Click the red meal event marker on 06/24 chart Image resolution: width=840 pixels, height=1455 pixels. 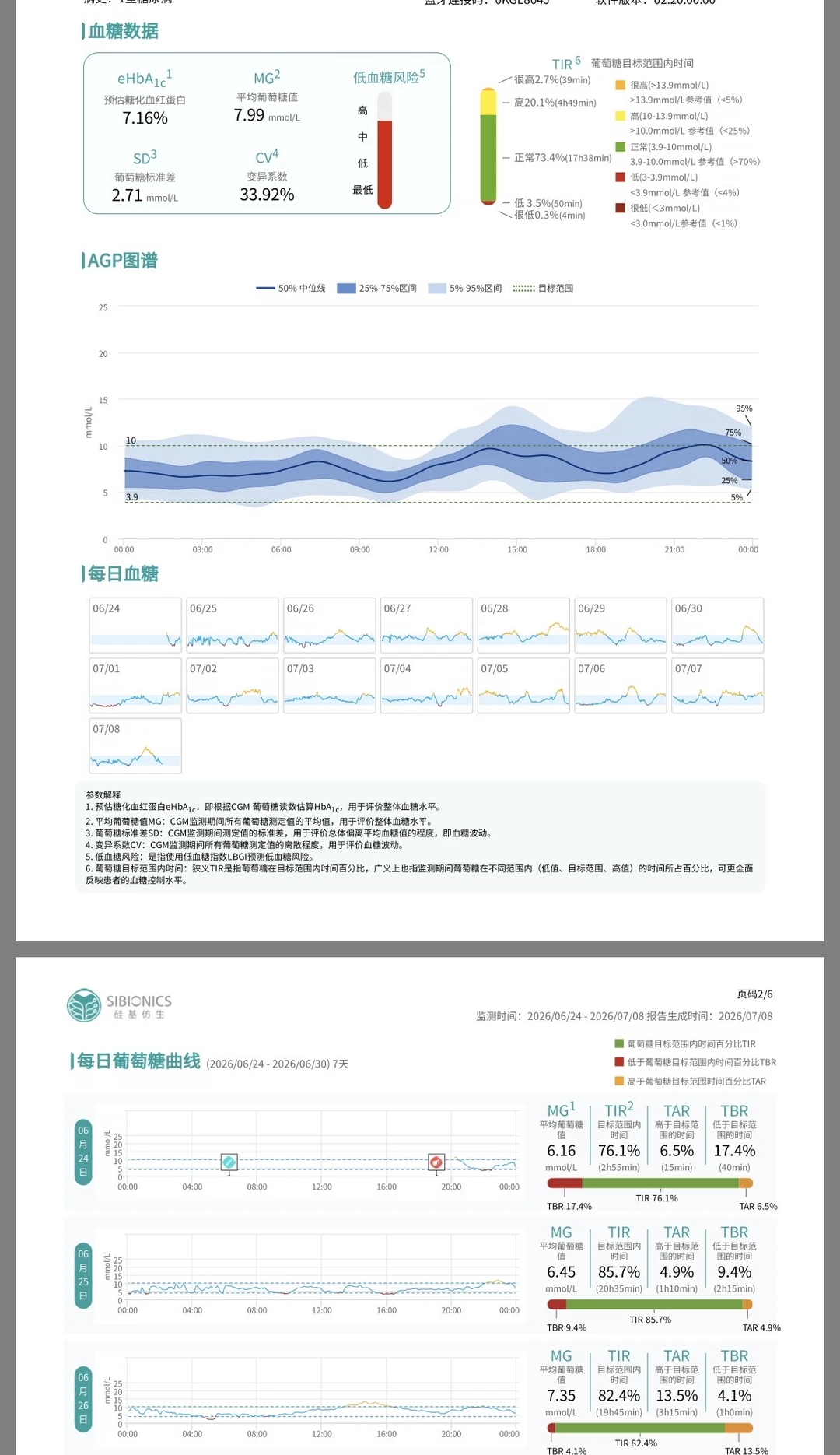coord(436,1162)
